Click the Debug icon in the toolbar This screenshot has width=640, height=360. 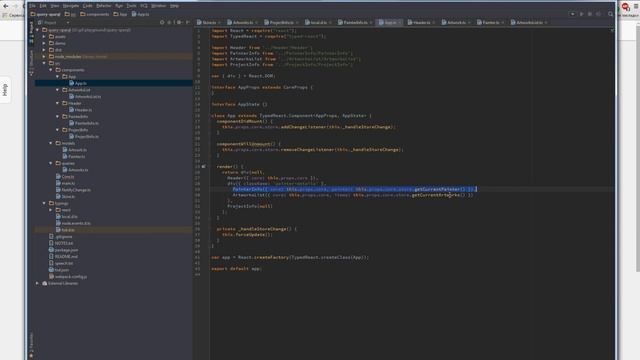(590, 14)
